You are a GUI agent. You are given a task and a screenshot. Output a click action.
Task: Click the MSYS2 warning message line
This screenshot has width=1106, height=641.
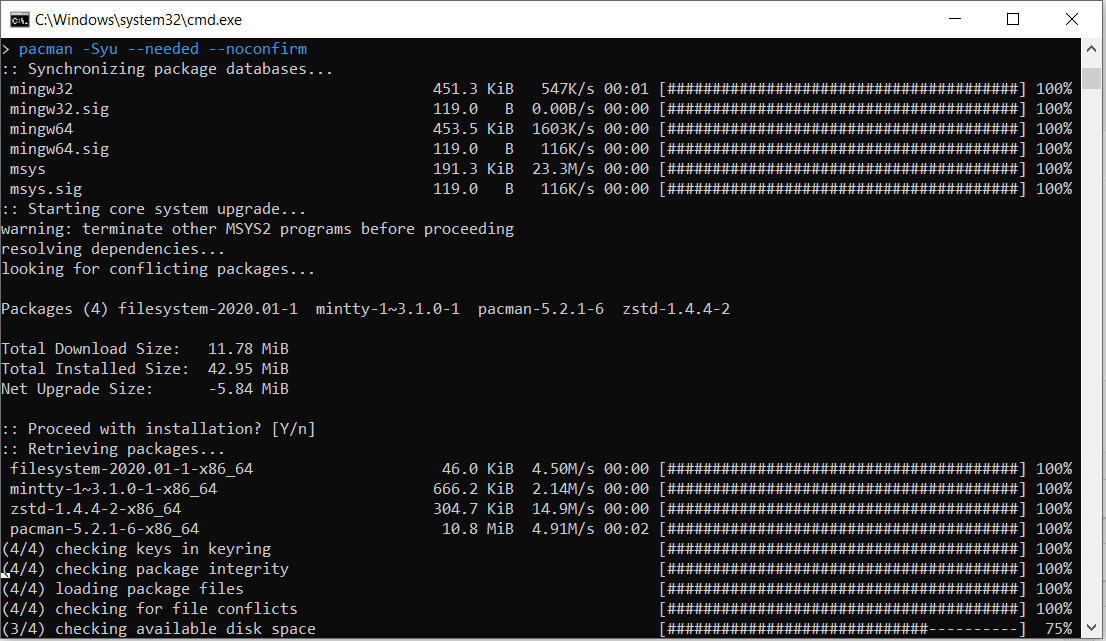(256, 228)
